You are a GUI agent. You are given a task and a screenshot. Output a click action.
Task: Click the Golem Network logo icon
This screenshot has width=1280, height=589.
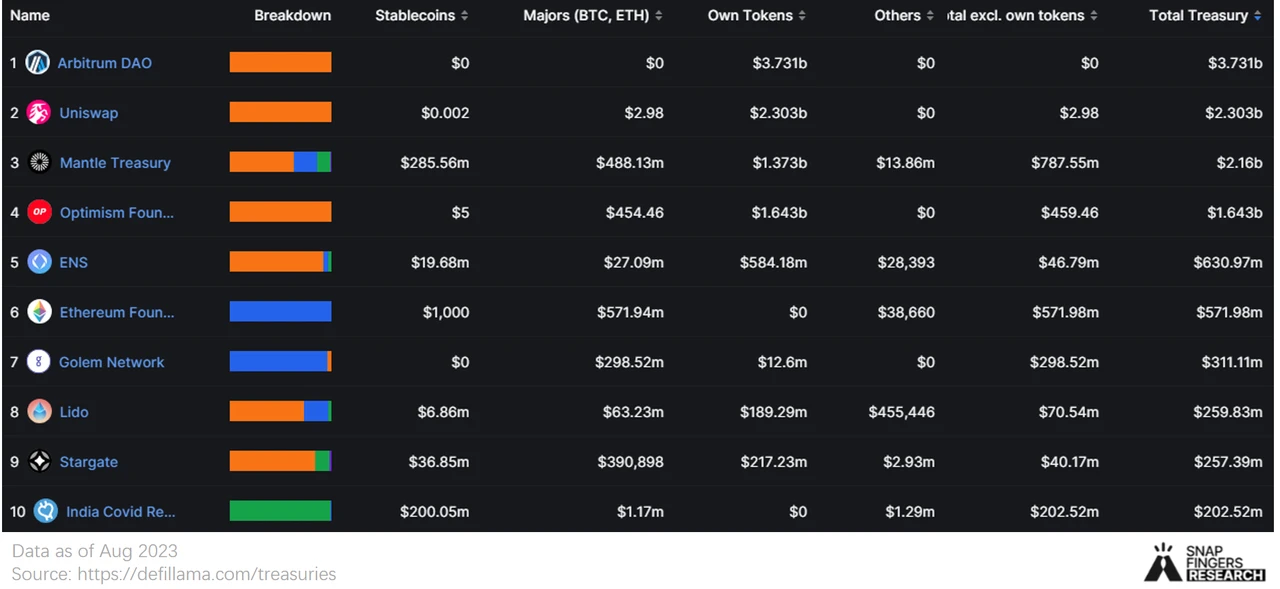39,362
